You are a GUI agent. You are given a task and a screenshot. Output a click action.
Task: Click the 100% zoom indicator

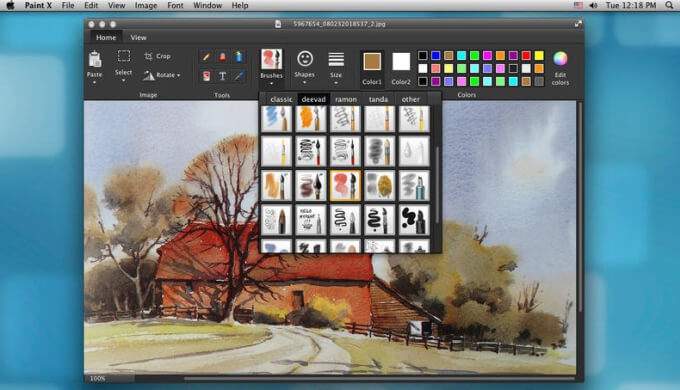pyautogui.click(x=97, y=379)
